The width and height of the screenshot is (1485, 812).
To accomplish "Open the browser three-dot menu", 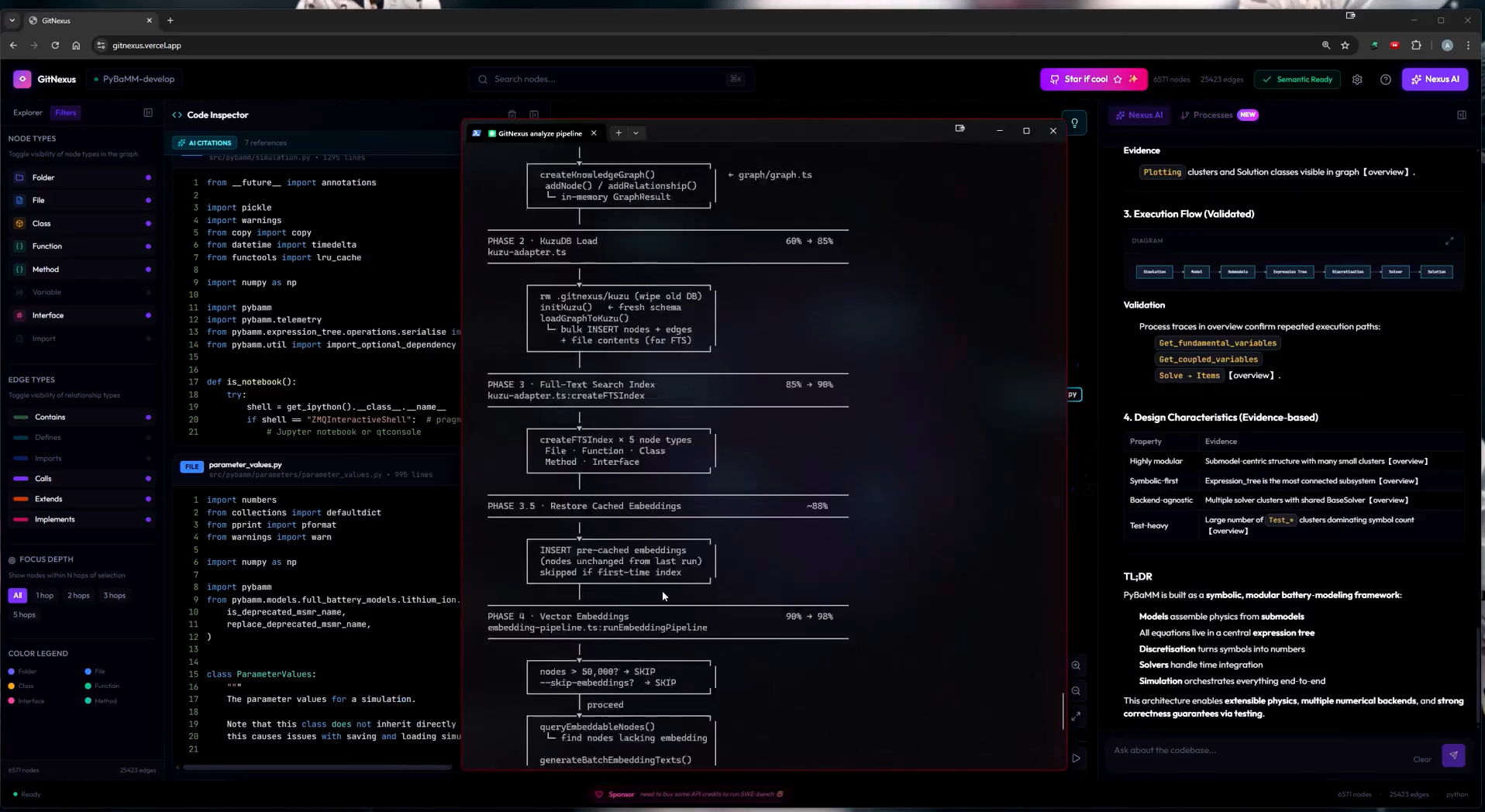I will (x=1468, y=46).
